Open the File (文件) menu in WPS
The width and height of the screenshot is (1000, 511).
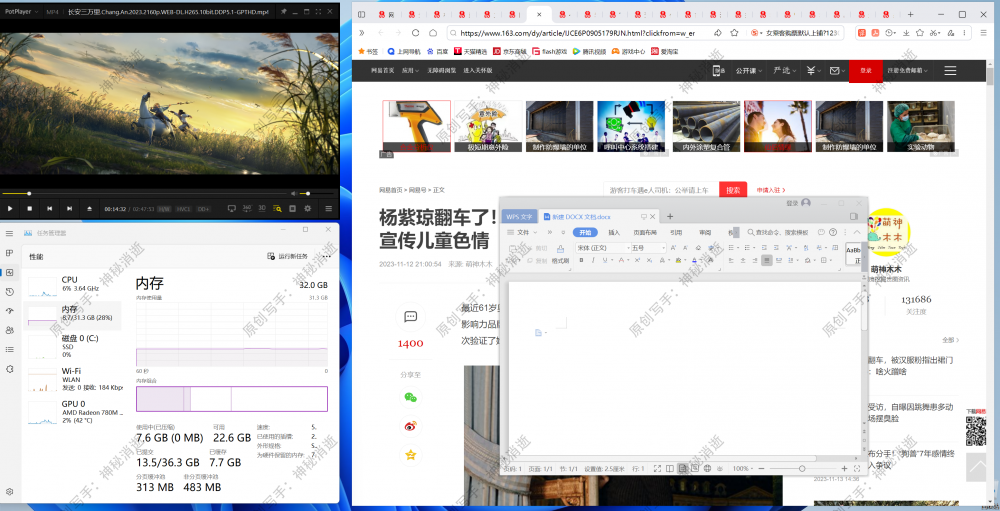[523, 232]
